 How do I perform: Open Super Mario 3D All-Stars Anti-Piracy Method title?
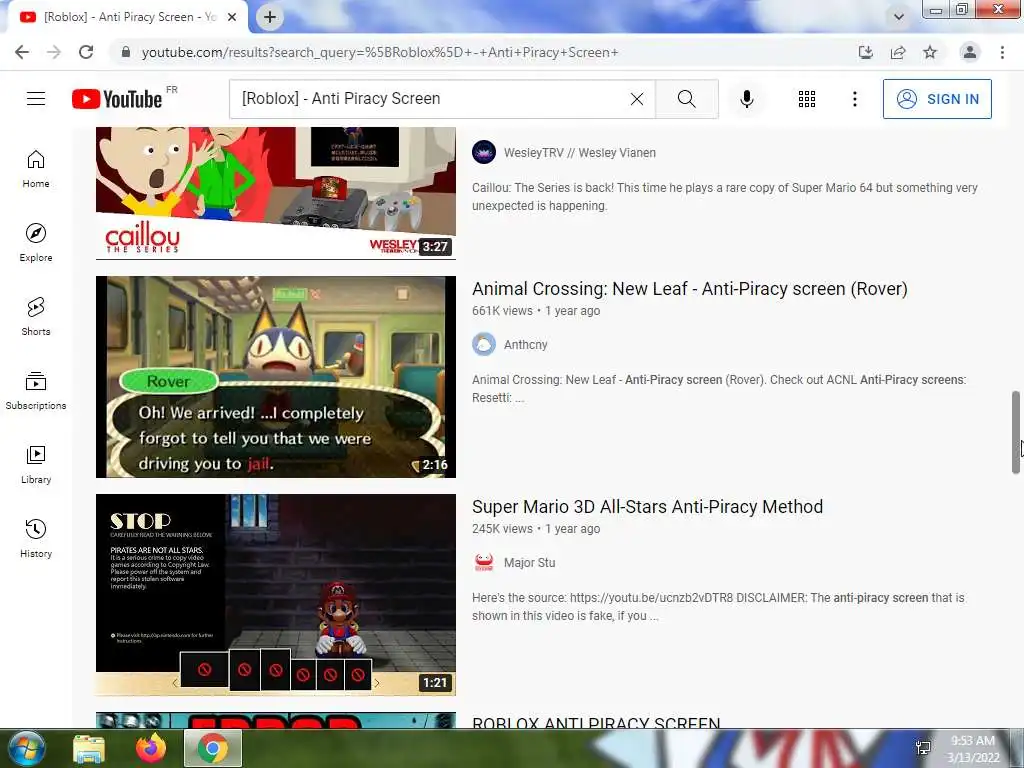647,507
